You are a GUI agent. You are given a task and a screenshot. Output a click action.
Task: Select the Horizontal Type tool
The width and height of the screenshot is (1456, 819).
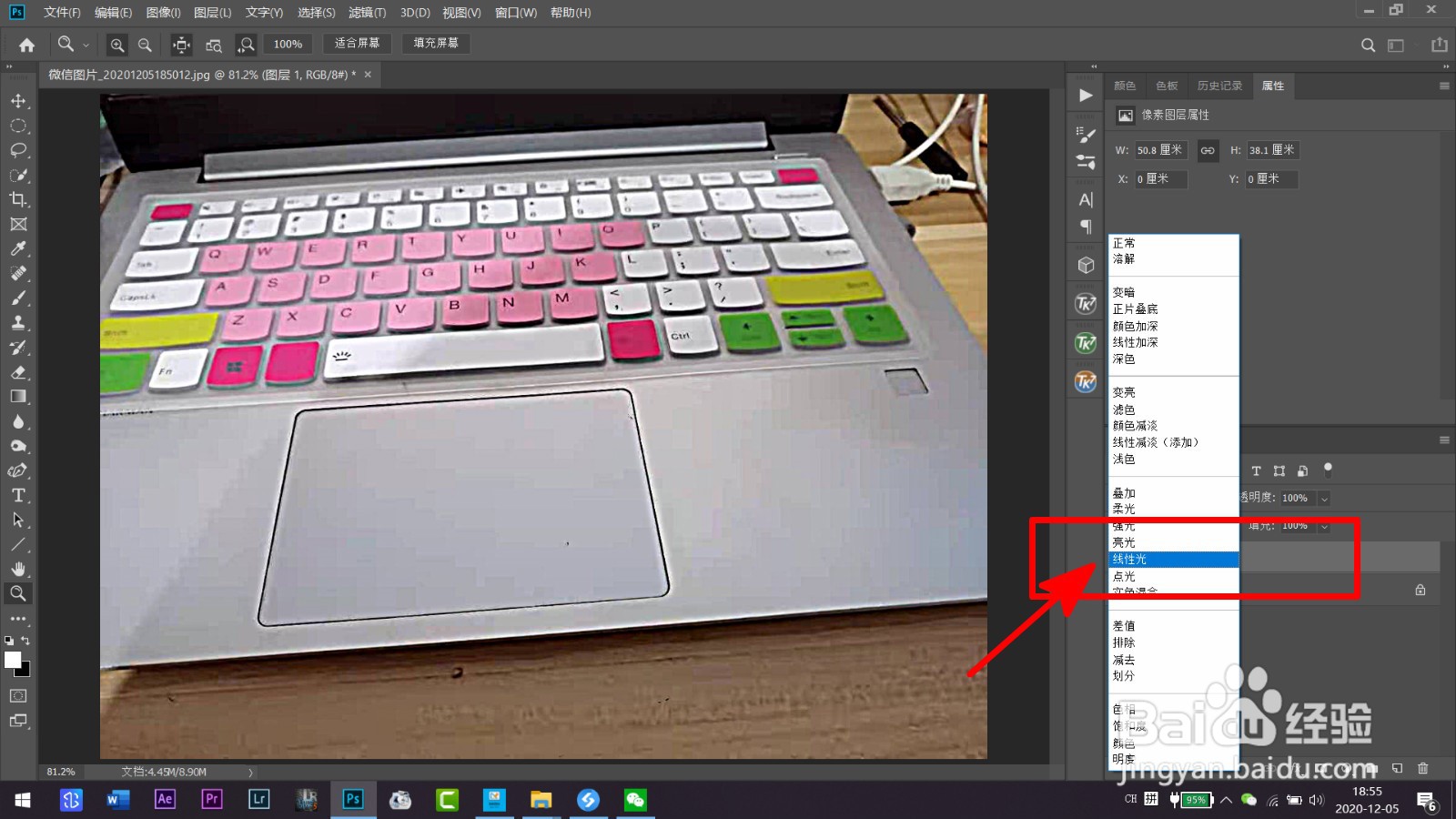(x=18, y=495)
